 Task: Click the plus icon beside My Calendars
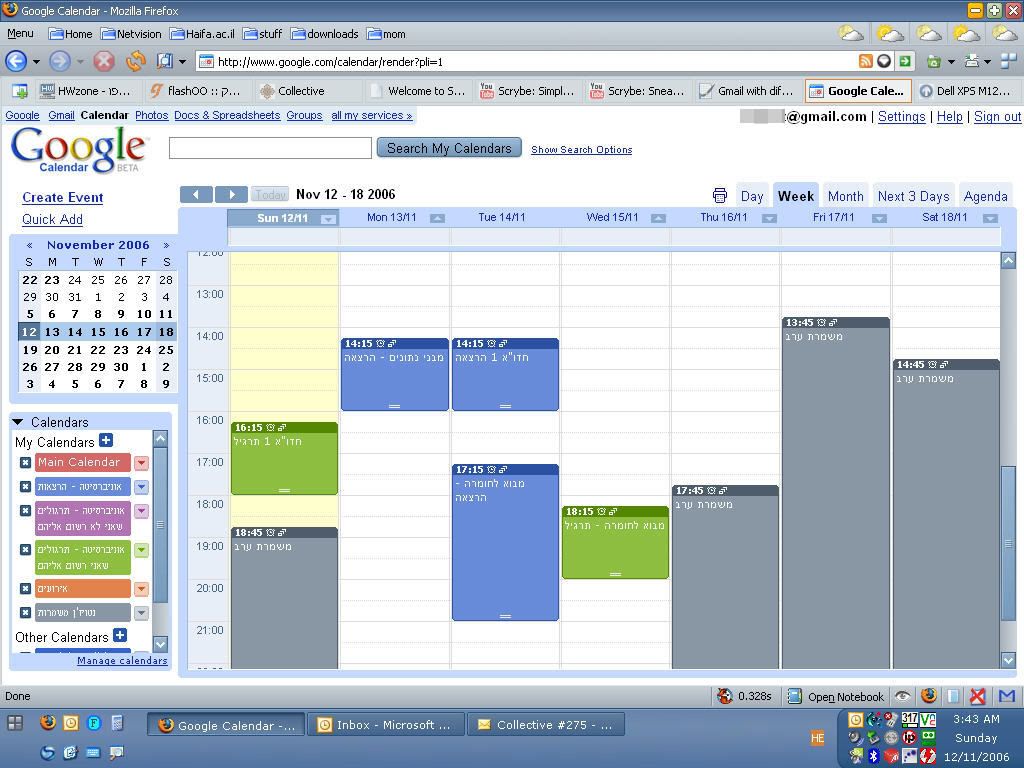coord(106,440)
